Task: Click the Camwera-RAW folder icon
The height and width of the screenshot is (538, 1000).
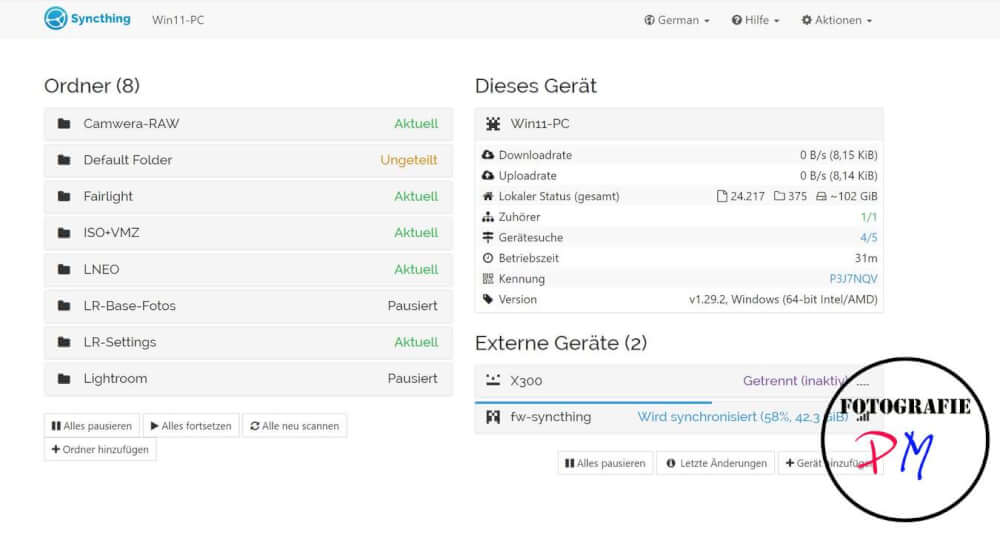Action: (x=64, y=124)
